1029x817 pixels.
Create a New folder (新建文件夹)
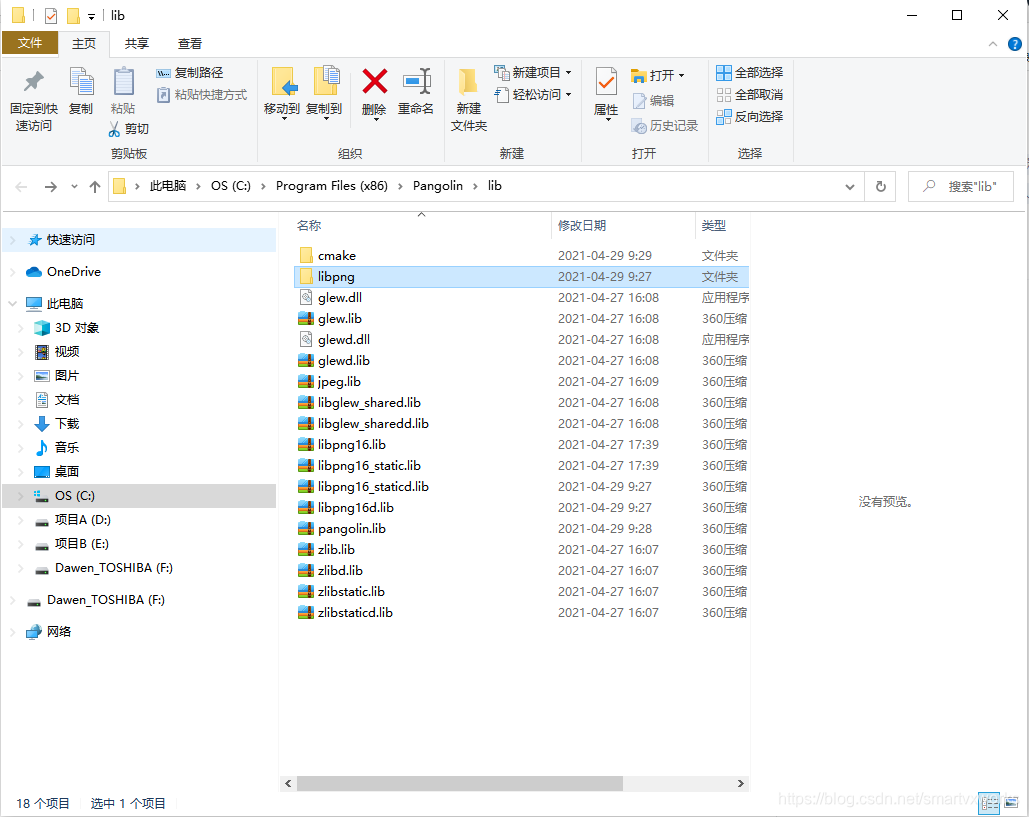coord(469,99)
